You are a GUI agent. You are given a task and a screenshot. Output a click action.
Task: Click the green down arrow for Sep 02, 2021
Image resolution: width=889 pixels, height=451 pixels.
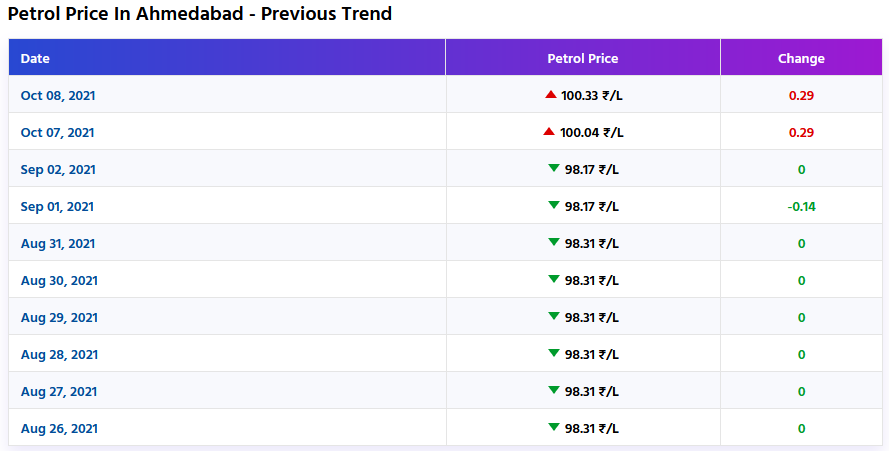coord(553,168)
